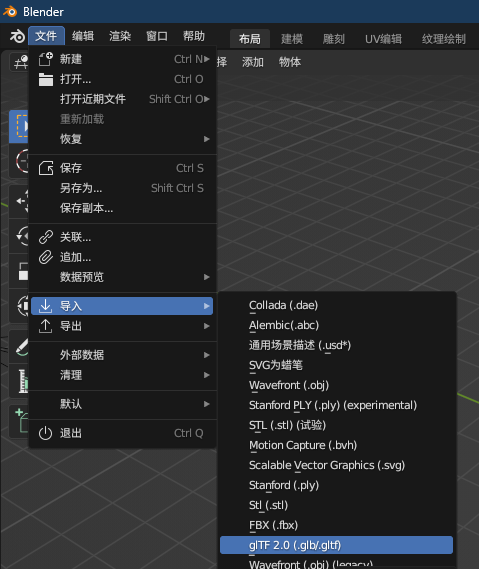Choose 保存副本... from the file menu
Image resolution: width=479 pixels, height=569 pixels.
click(x=122, y=208)
